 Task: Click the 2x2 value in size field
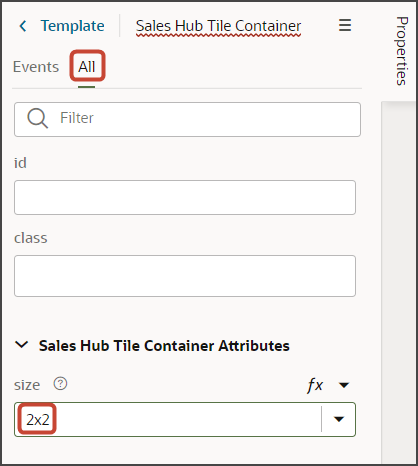38,420
